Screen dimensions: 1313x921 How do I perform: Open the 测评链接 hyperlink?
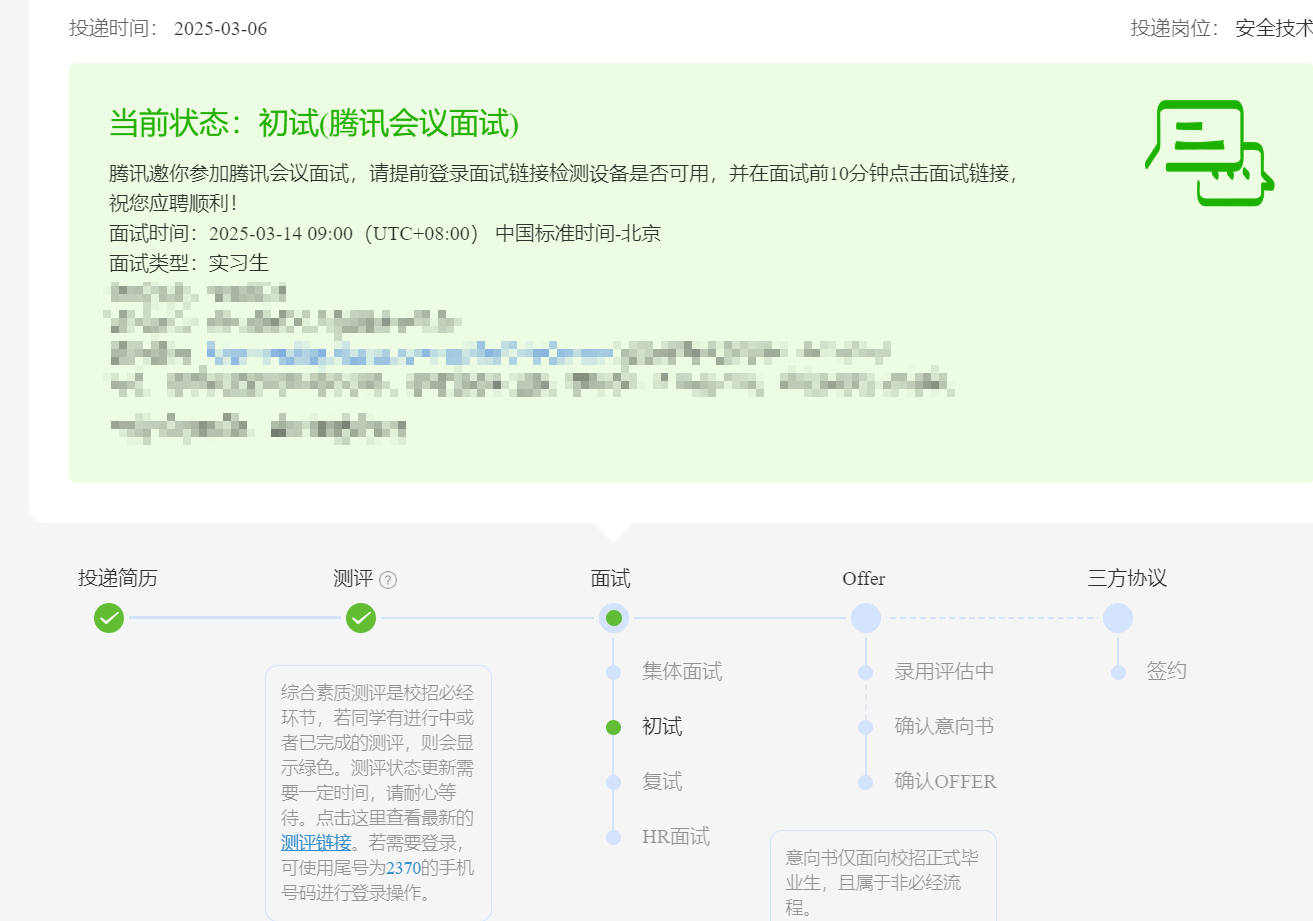coord(316,841)
